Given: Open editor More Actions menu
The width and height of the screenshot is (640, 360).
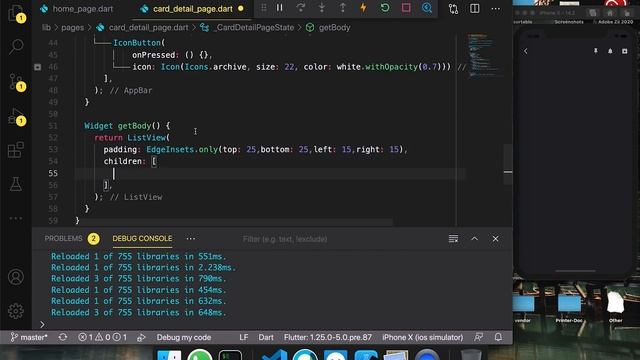Looking at the screenshot, I should coord(496,9).
